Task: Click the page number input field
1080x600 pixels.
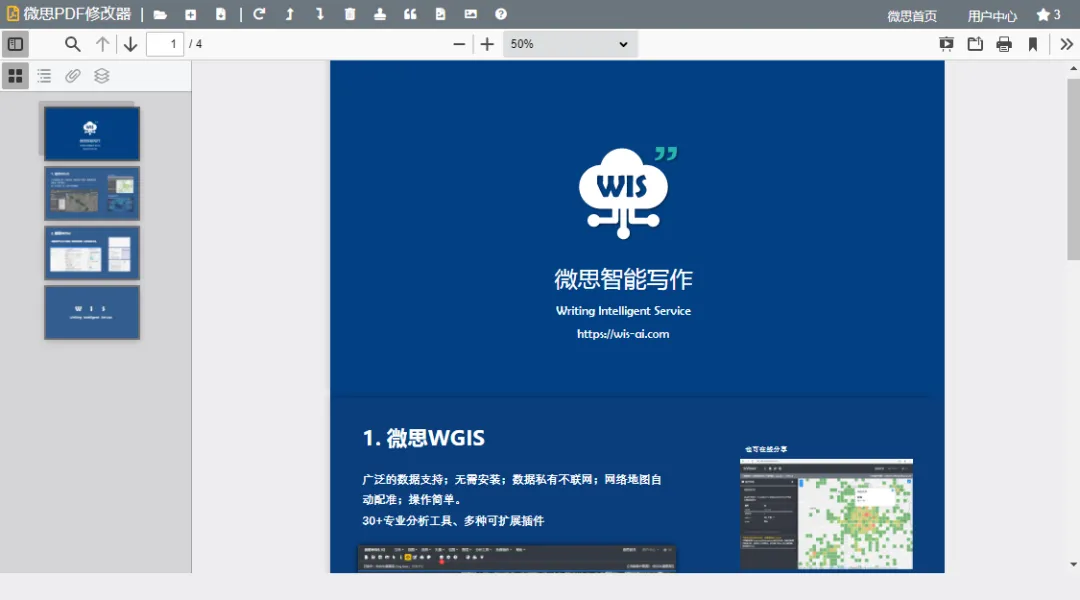Action: coord(165,44)
